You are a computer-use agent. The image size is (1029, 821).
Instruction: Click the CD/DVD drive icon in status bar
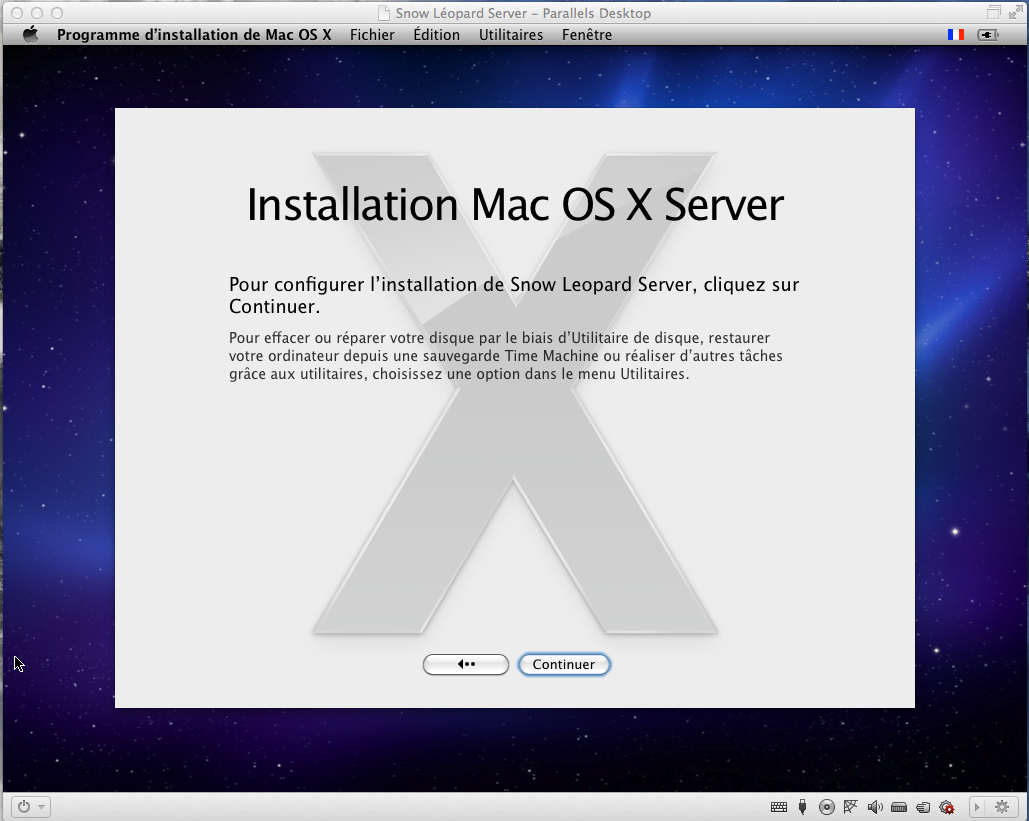click(x=827, y=807)
